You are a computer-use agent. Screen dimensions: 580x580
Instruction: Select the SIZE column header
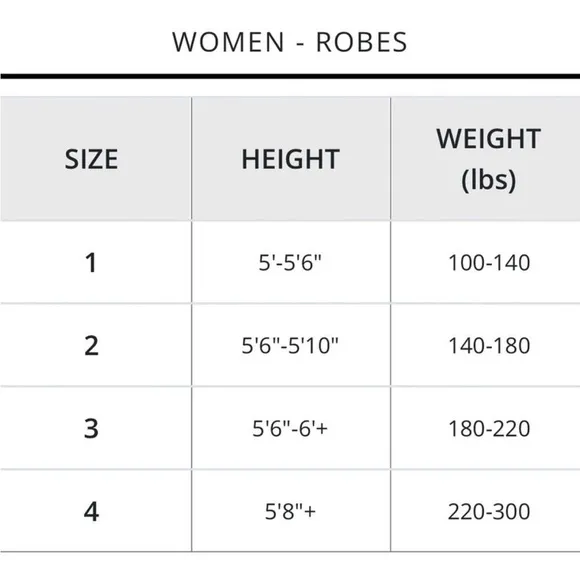(91, 159)
